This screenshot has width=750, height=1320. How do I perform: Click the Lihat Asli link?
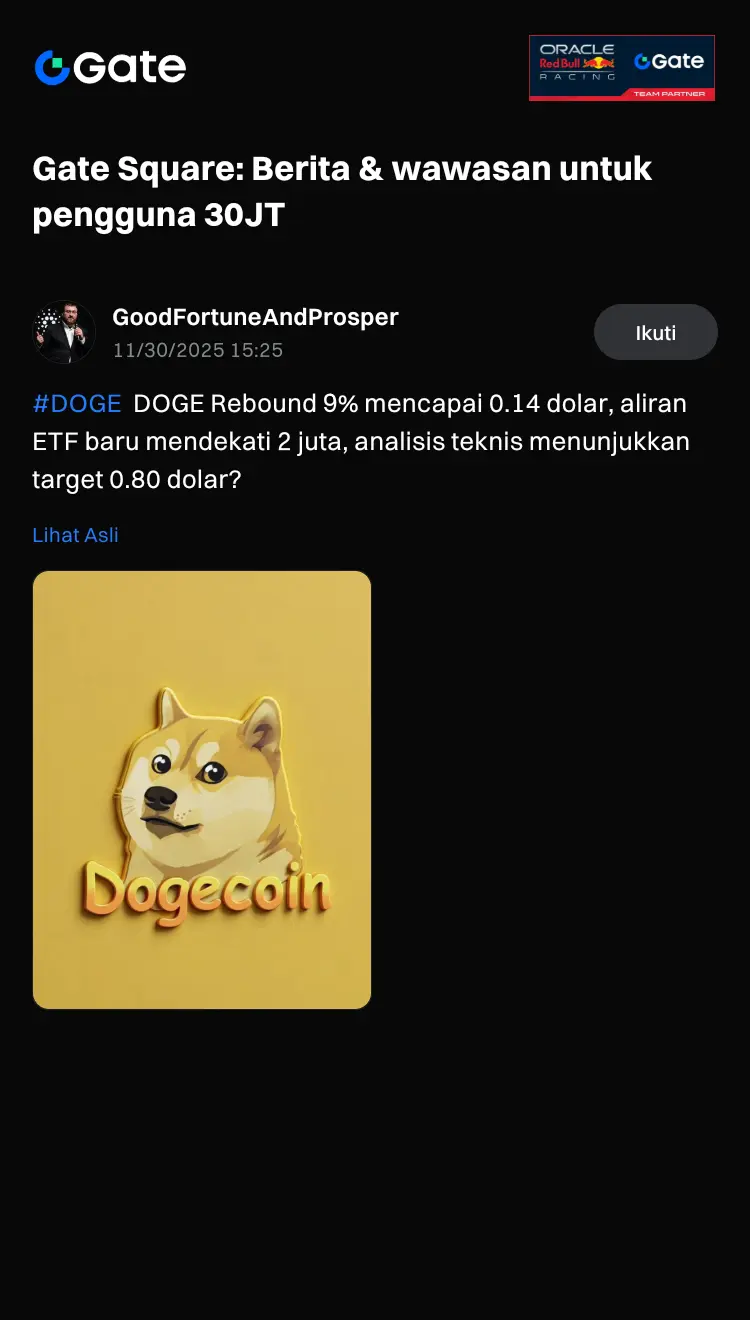(76, 535)
